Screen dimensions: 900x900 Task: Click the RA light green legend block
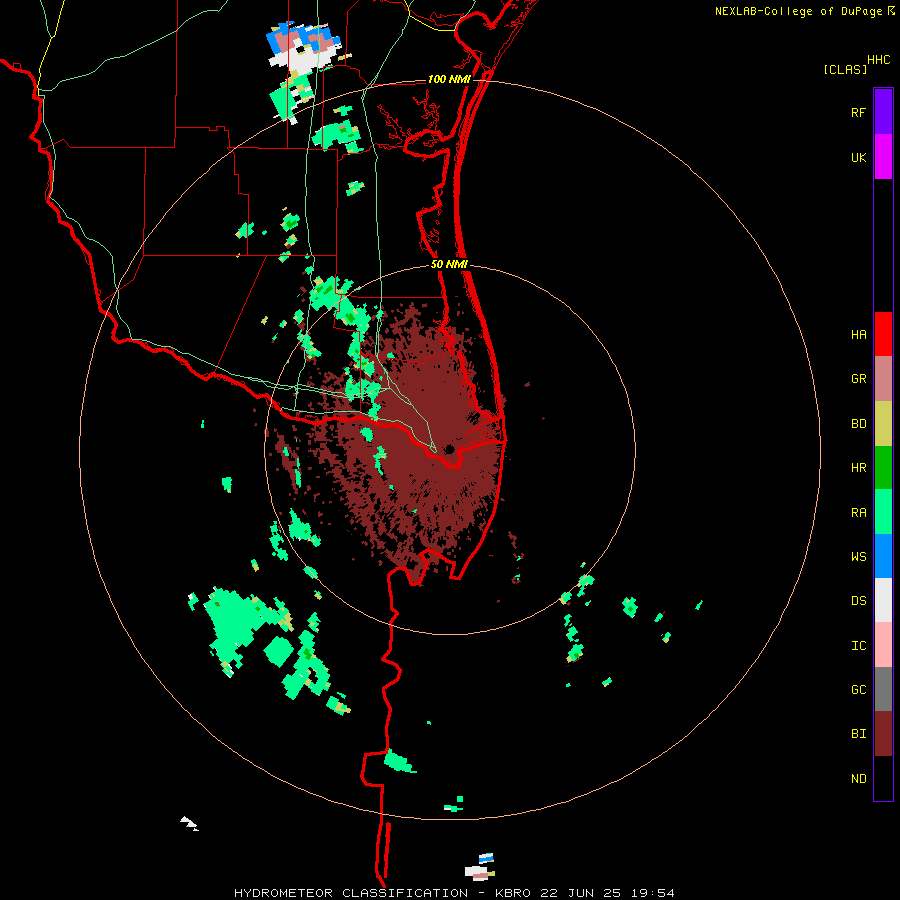coord(883,512)
